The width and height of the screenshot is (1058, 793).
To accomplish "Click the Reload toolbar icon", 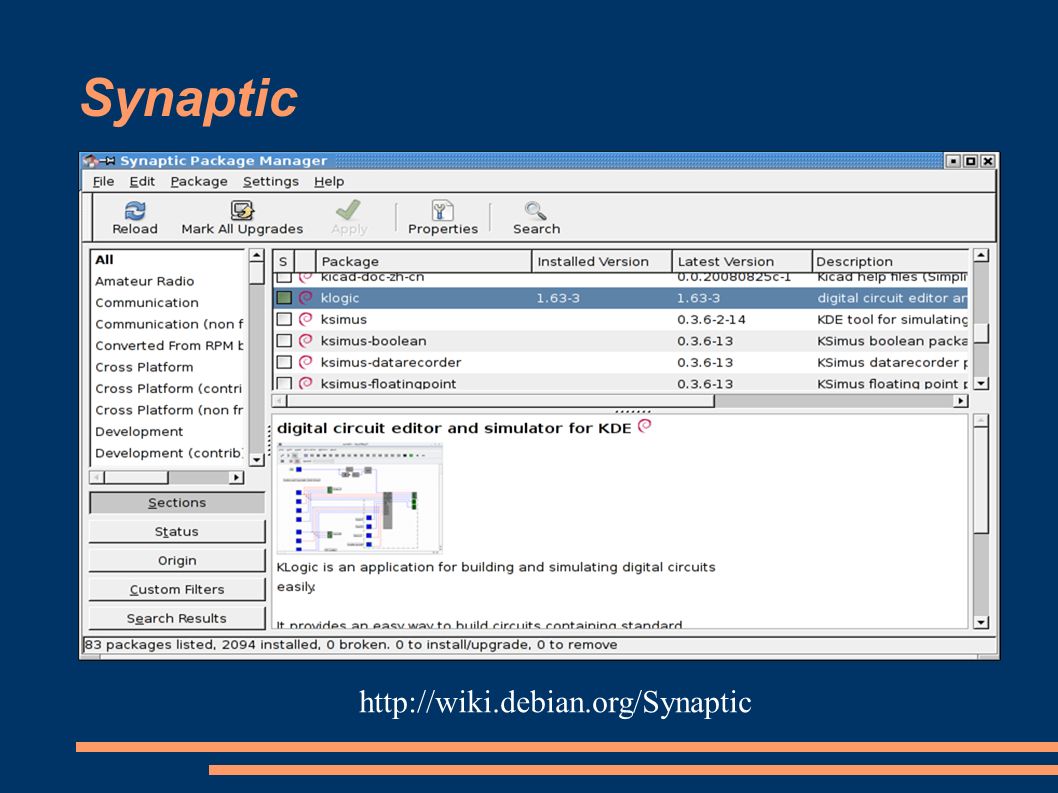I will click(135, 211).
